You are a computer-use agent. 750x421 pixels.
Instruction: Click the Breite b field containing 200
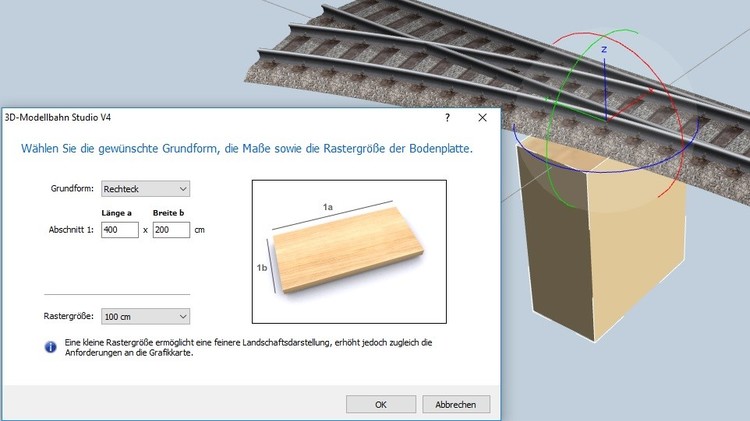(x=171, y=230)
